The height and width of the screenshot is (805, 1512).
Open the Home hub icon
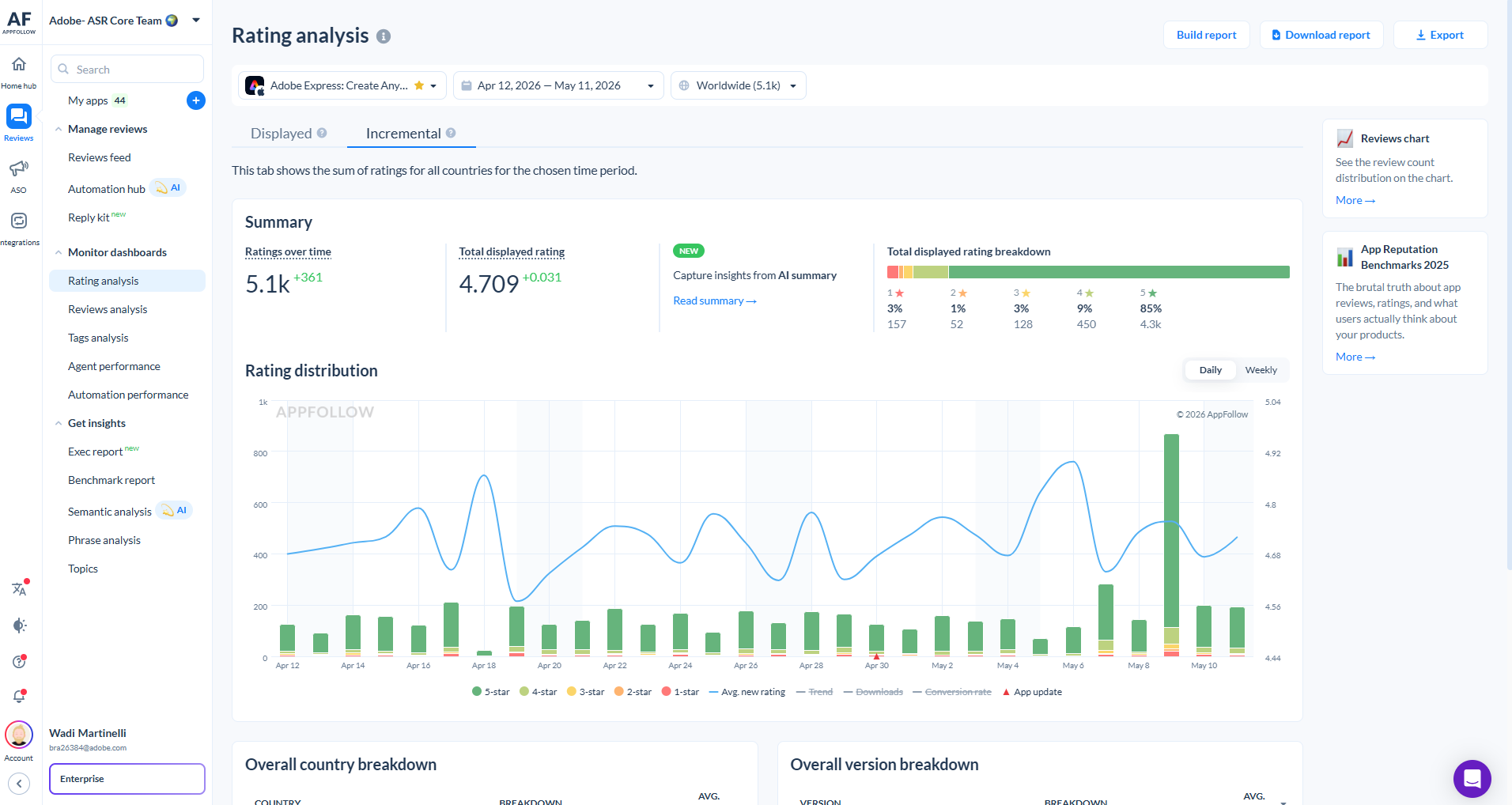coord(19,64)
